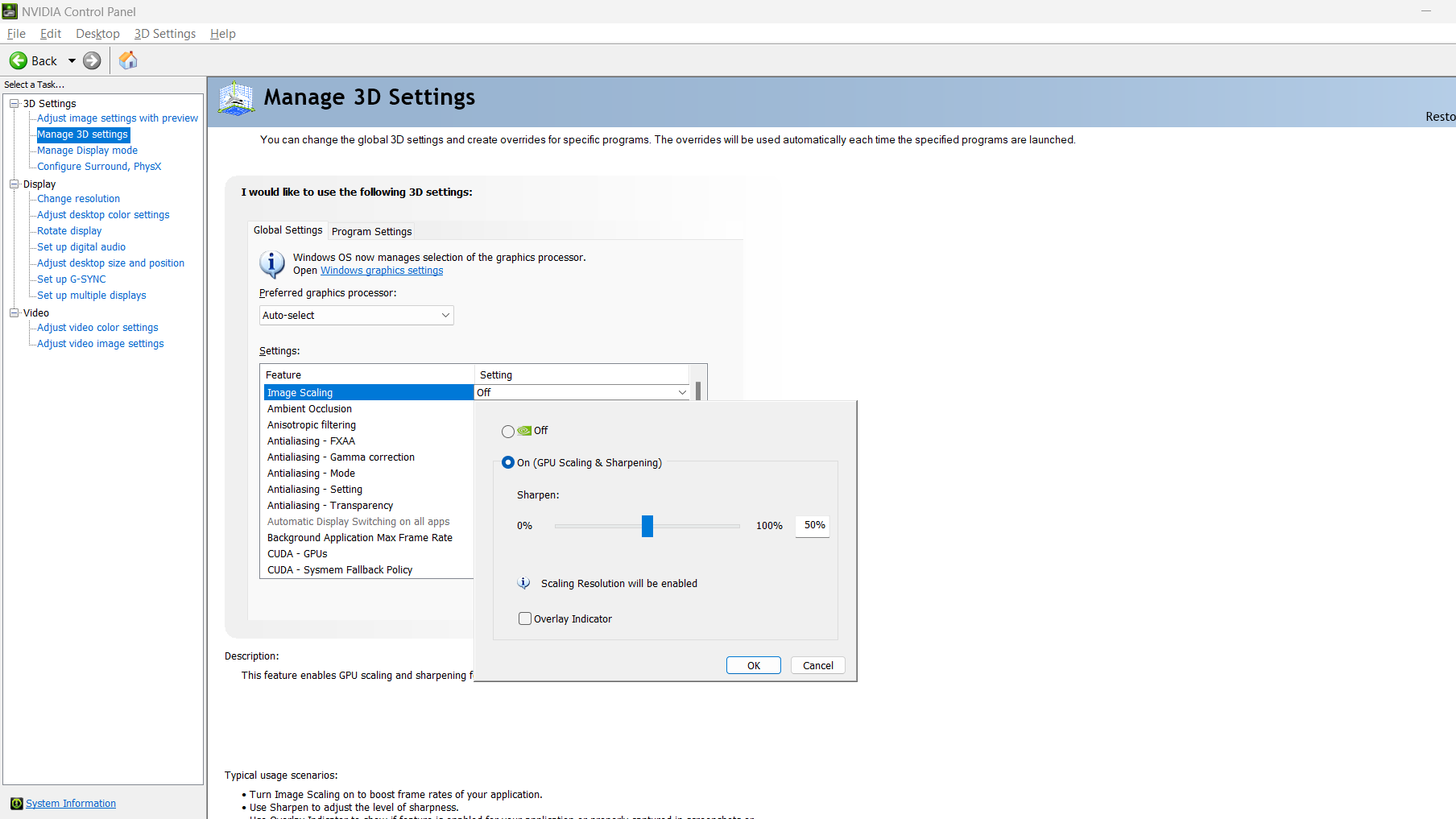Minimize the NVIDIA Control Panel window
This screenshot has height=819, width=1456.
pos(1426,11)
